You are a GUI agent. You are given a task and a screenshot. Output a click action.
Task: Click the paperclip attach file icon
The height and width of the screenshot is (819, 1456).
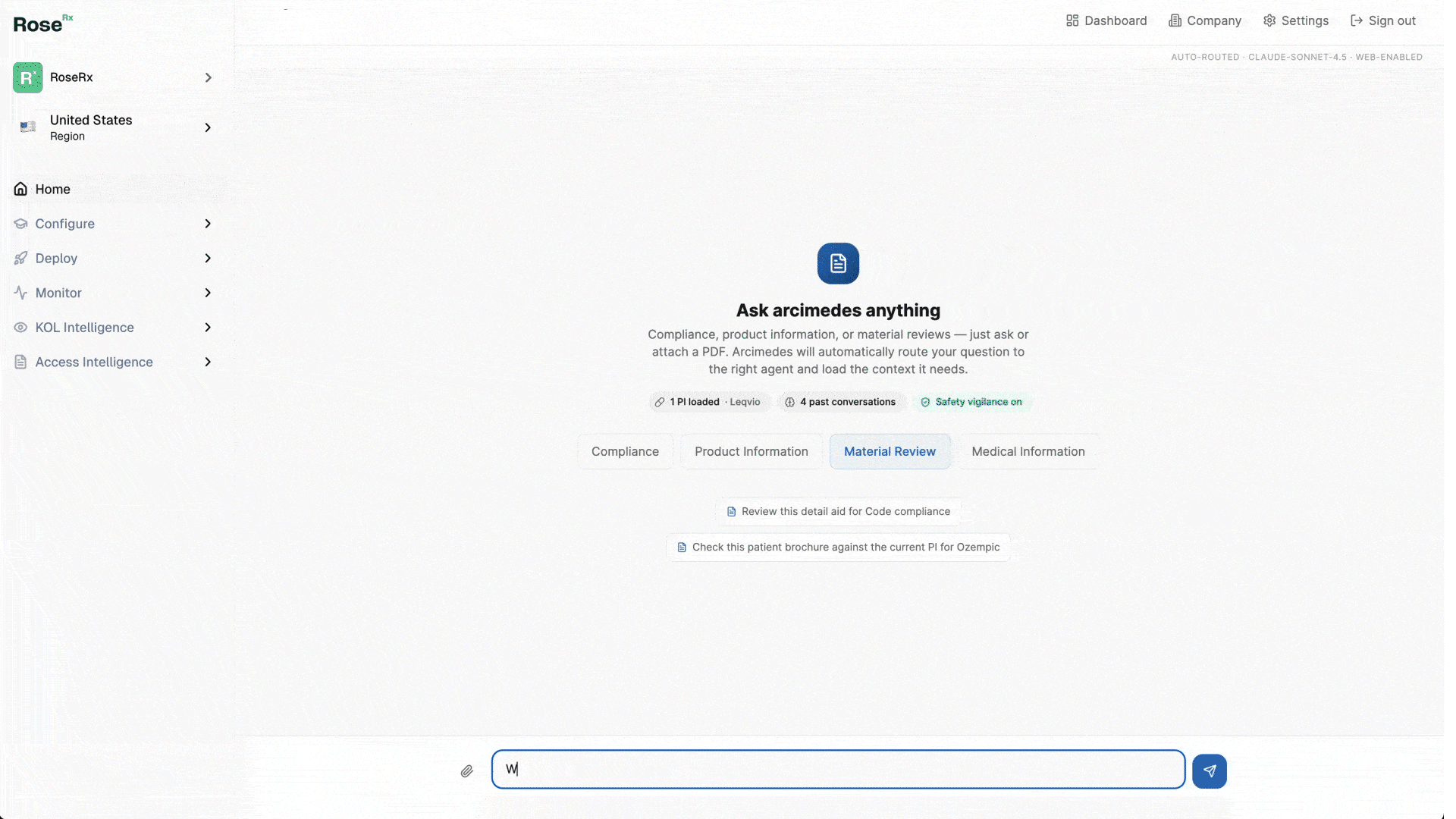coord(466,771)
